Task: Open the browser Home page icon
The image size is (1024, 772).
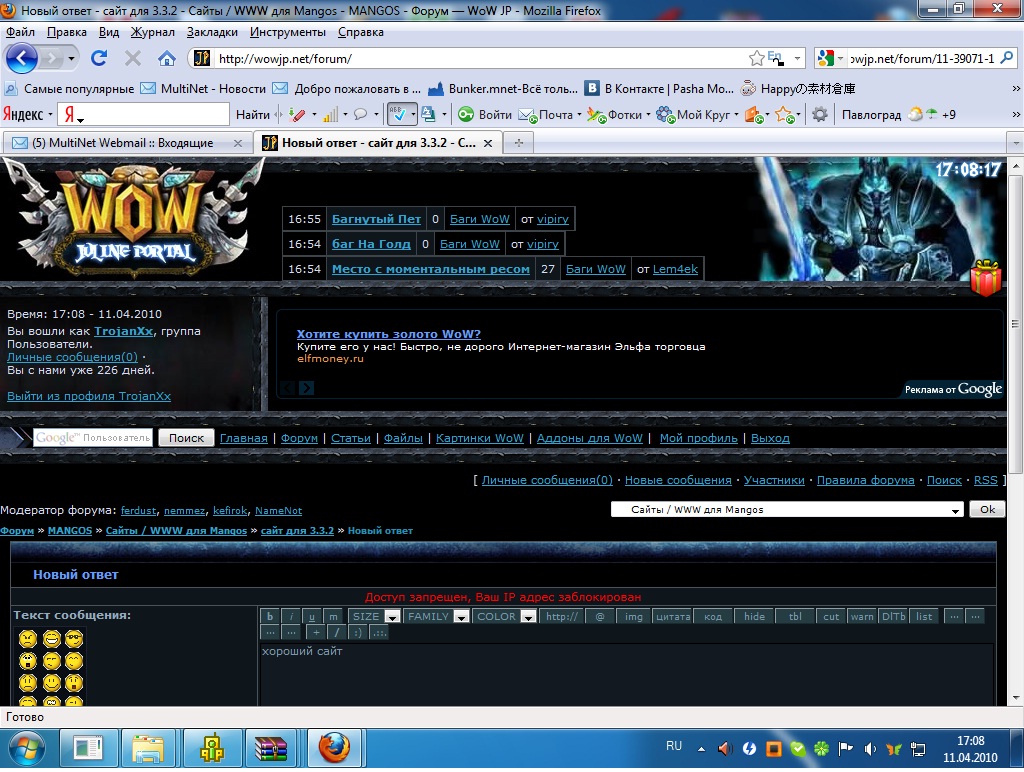Action: pyautogui.click(x=167, y=59)
